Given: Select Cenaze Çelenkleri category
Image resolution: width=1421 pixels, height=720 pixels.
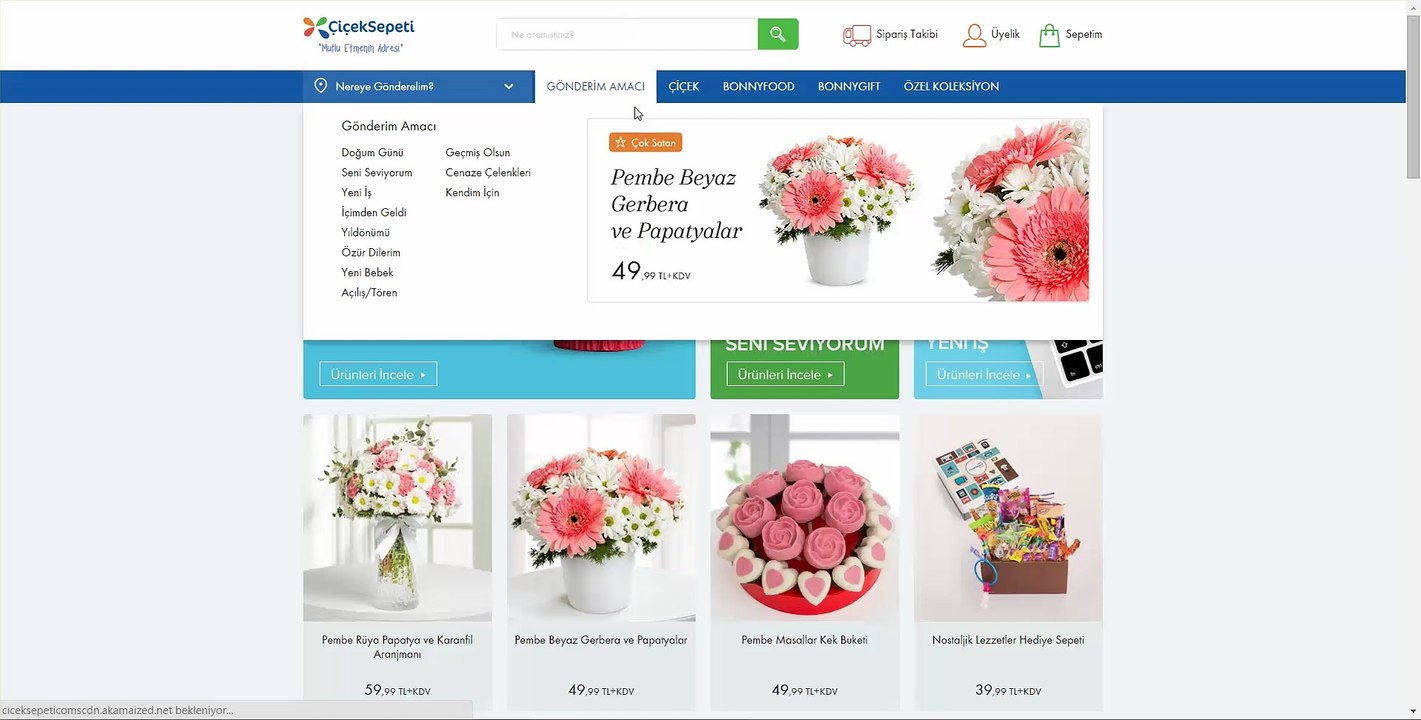Looking at the screenshot, I should pyautogui.click(x=488, y=173).
